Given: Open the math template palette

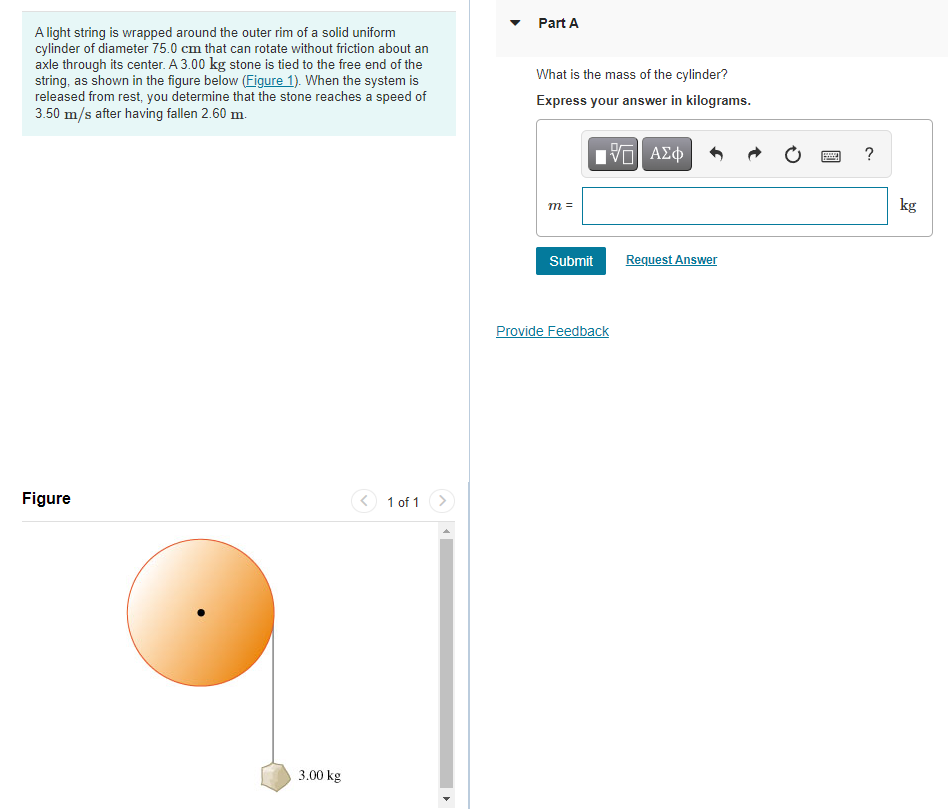Looking at the screenshot, I should [612, 154].
